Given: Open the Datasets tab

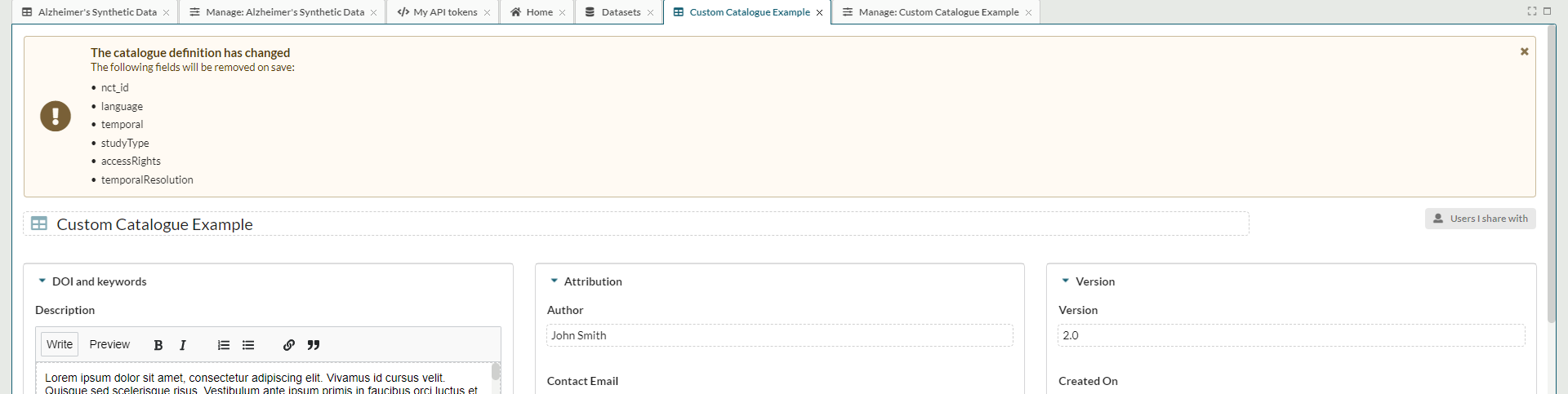Looking at the screenshot, I should pos(620,12).
